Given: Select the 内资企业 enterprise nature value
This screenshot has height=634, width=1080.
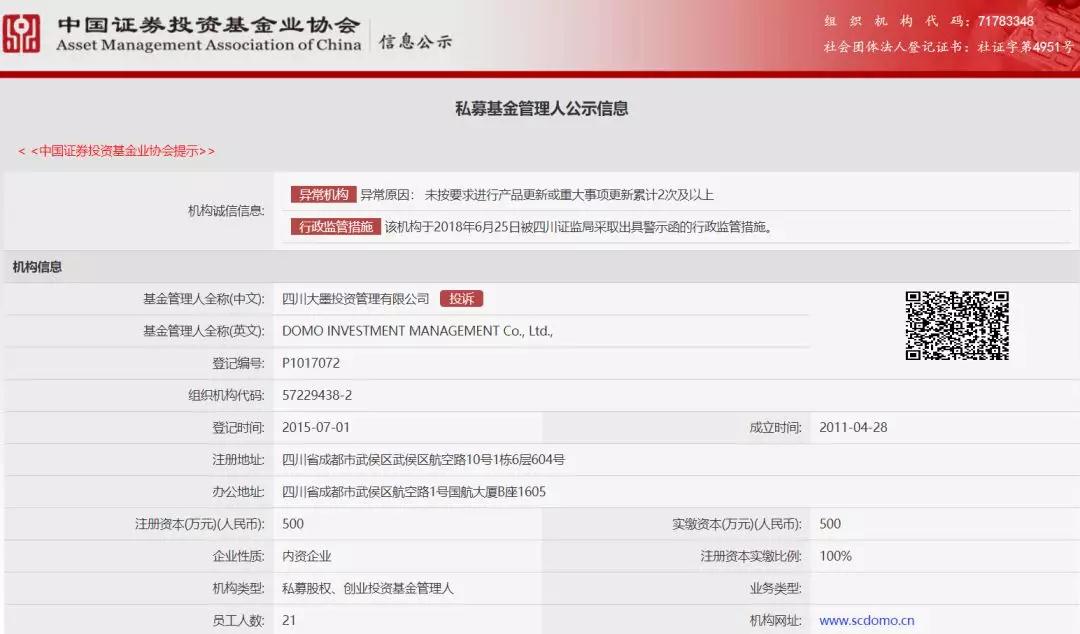Looking at the screenshot, I should 307,556.
